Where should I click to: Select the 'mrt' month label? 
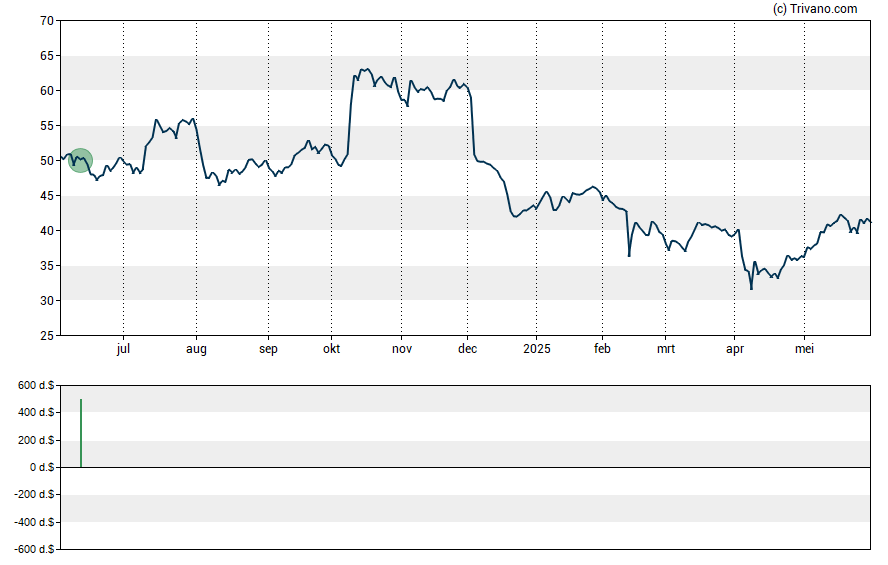point(665,349)
